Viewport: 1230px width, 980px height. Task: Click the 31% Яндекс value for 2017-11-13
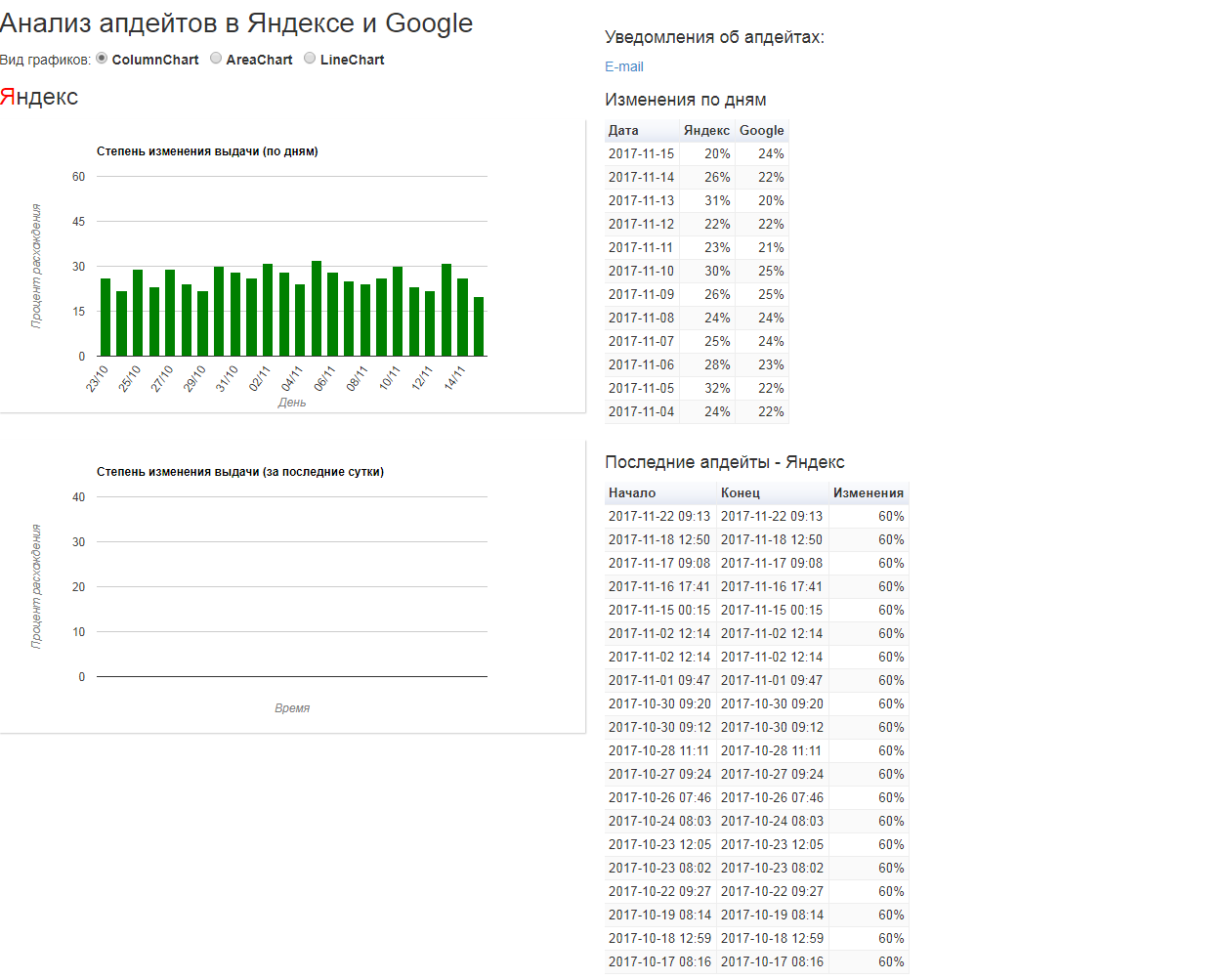tap(717, 200)
